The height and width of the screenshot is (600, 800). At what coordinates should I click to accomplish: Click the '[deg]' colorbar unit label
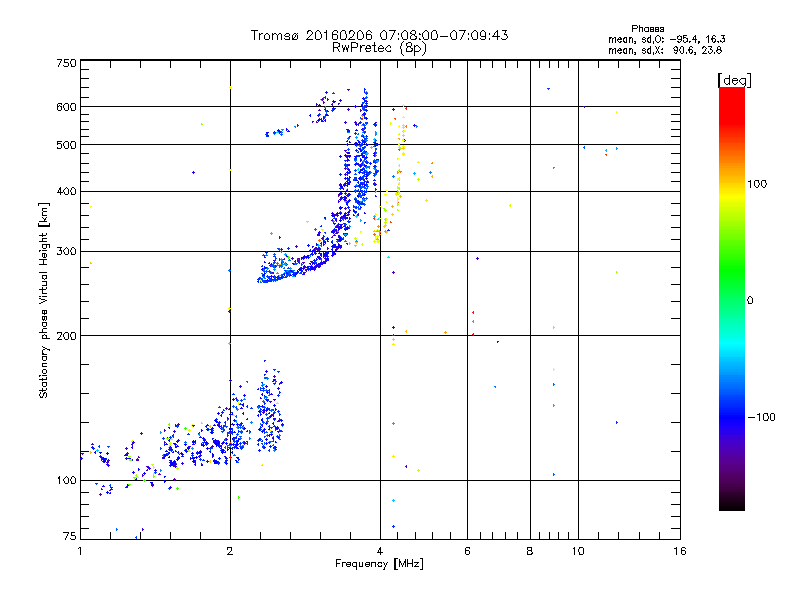click(734, 80)
